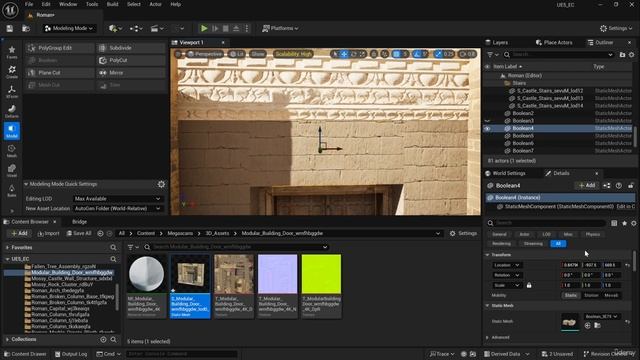640x360 pixels.
Task: Click Save All in Content Browser
Action: click(79, 233)
